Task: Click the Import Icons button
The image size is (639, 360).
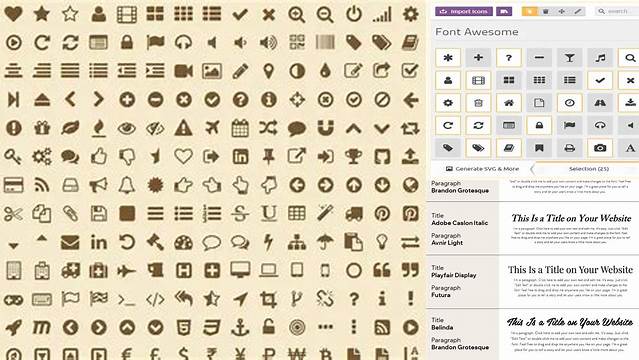Action: tap(464, 11)
